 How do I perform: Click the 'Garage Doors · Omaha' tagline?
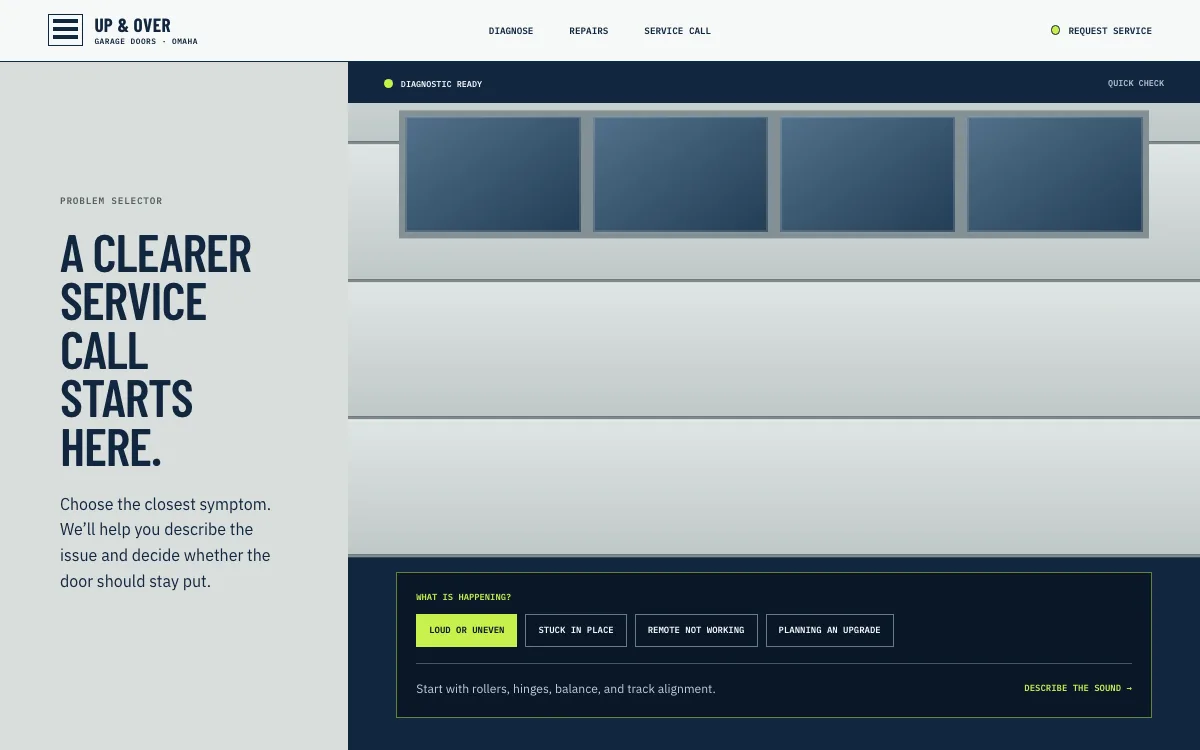tap(146, 42)
